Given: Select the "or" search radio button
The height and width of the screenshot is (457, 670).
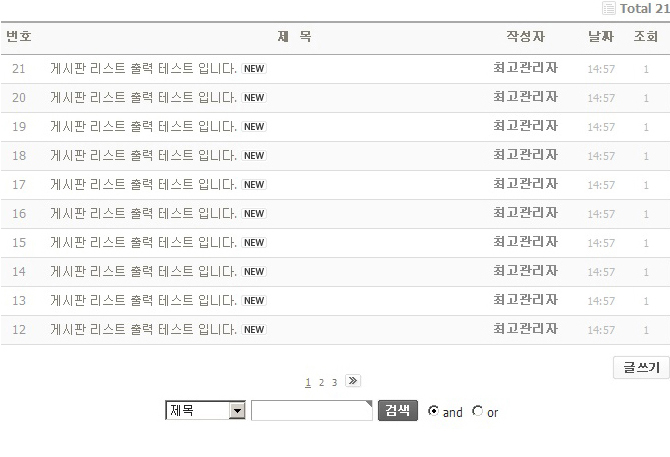Looking at the screenshot, I should pyautogui.click(x=477, y=411).
